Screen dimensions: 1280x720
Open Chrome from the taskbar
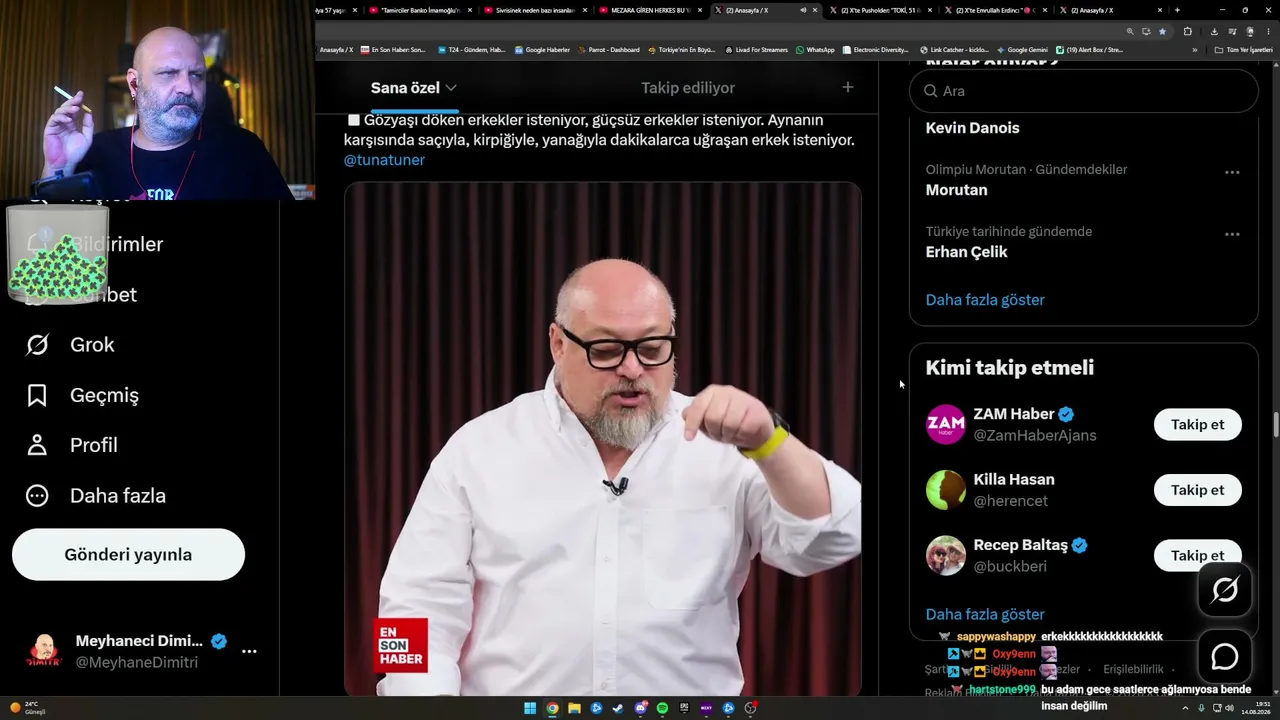point(552,708)
